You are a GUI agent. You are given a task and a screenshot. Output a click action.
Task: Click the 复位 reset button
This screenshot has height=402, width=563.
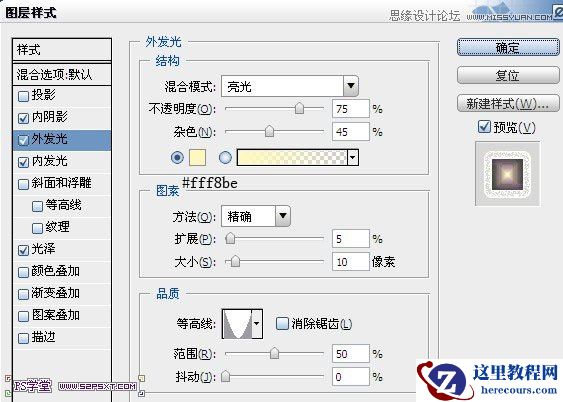click(x=508, y=75)
